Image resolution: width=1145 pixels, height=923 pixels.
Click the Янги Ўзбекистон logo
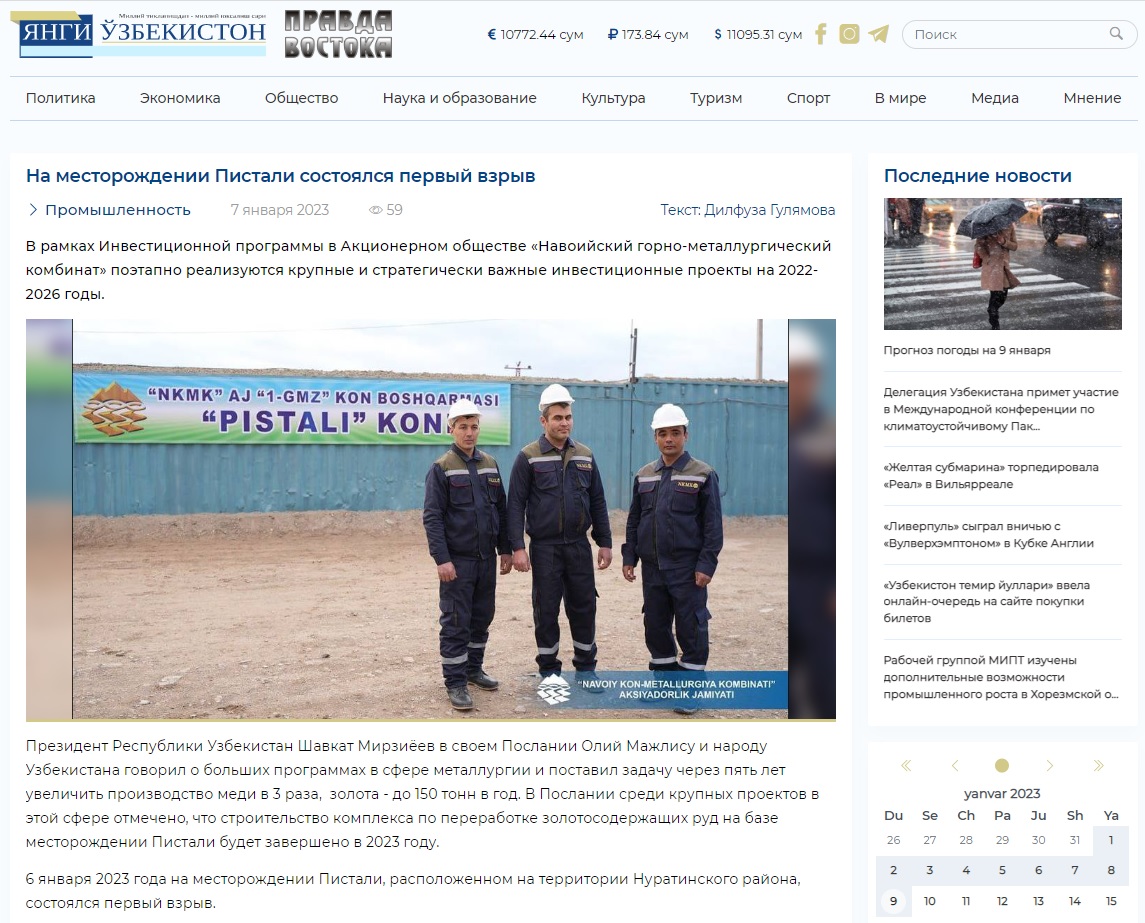[143, 34]
